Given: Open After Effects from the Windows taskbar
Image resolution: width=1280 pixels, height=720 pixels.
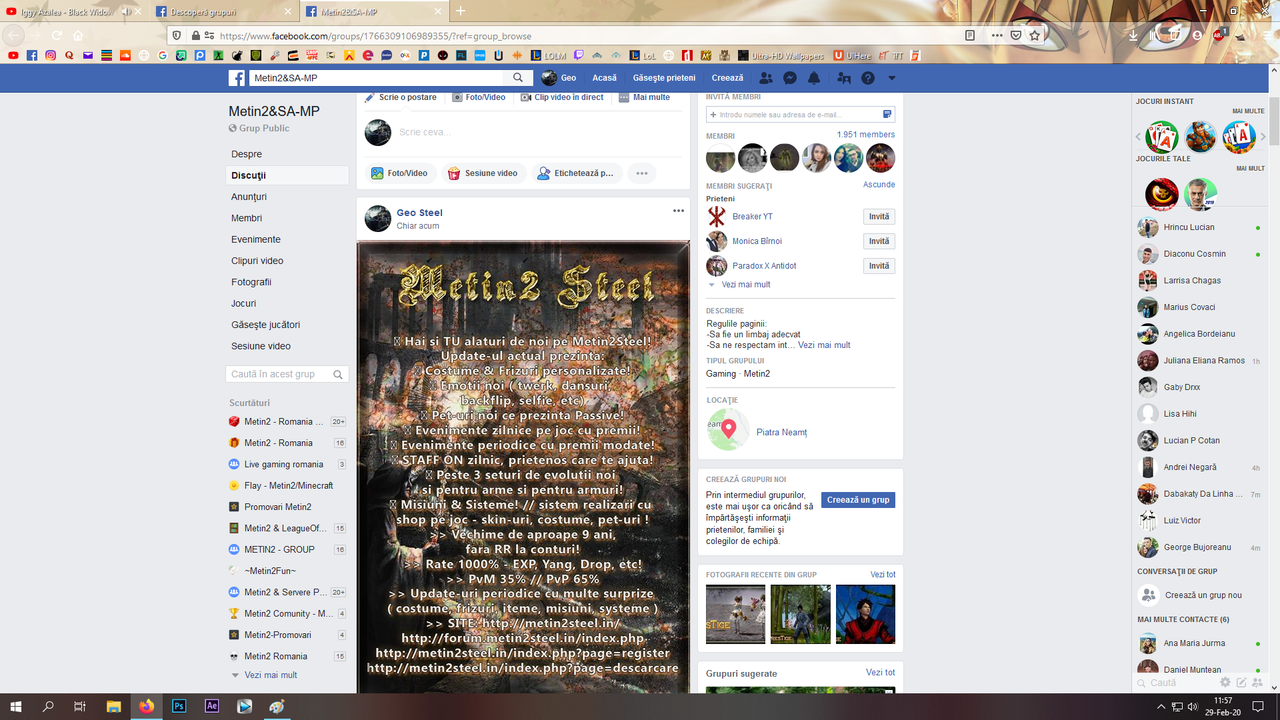Looking at the screenshot, I should pyautogui.click(x=212, y=706).
